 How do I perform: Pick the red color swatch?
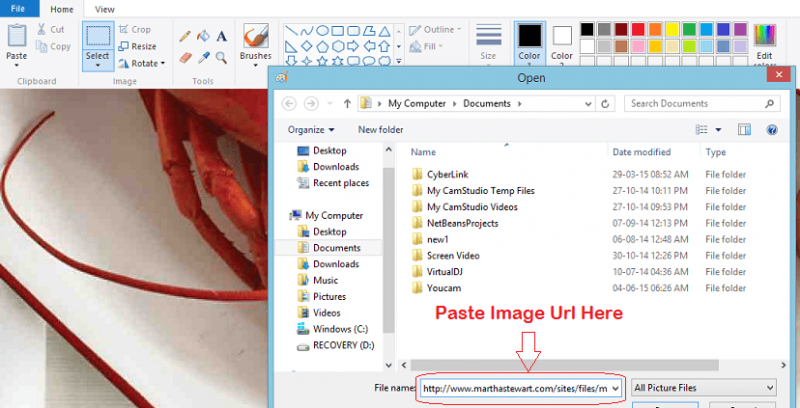[638, 29]
